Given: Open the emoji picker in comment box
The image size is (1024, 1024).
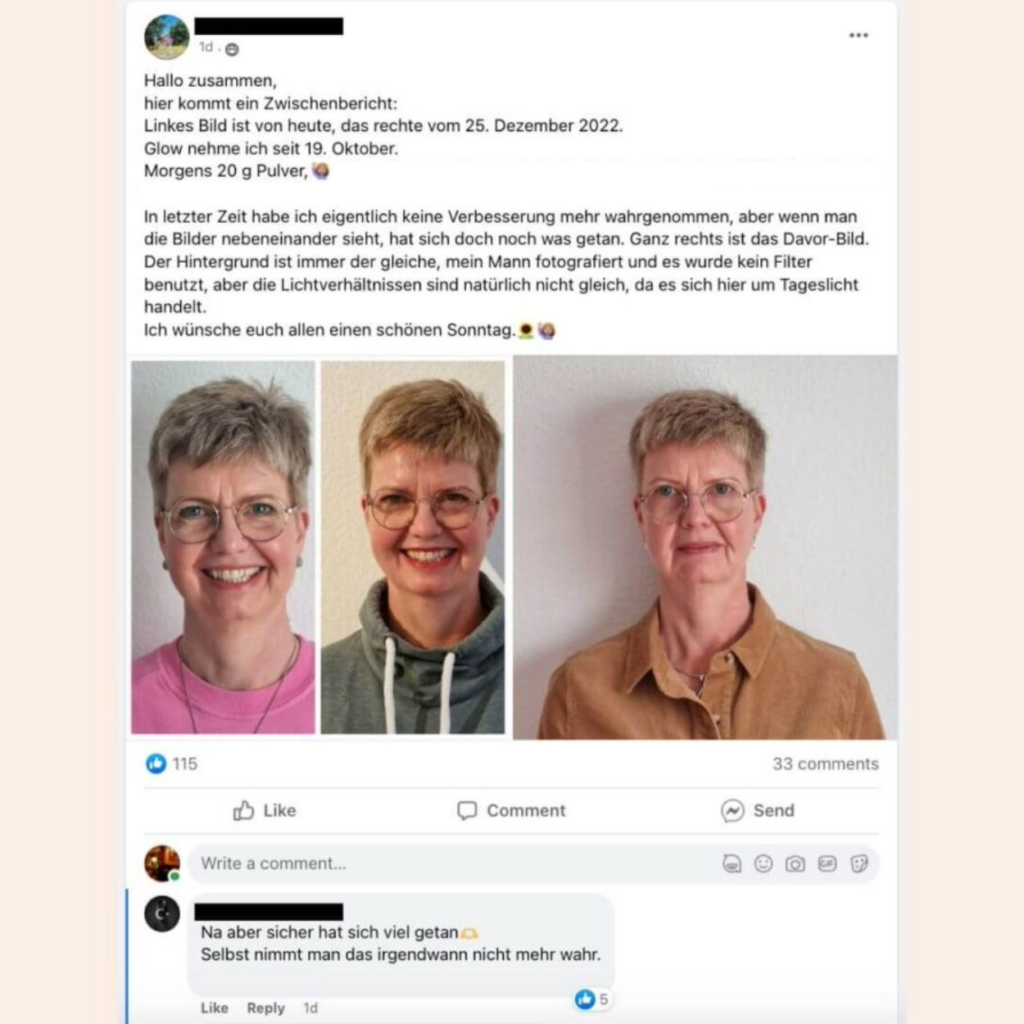Looking at the screenshot, I should click(x=763, y=864).
